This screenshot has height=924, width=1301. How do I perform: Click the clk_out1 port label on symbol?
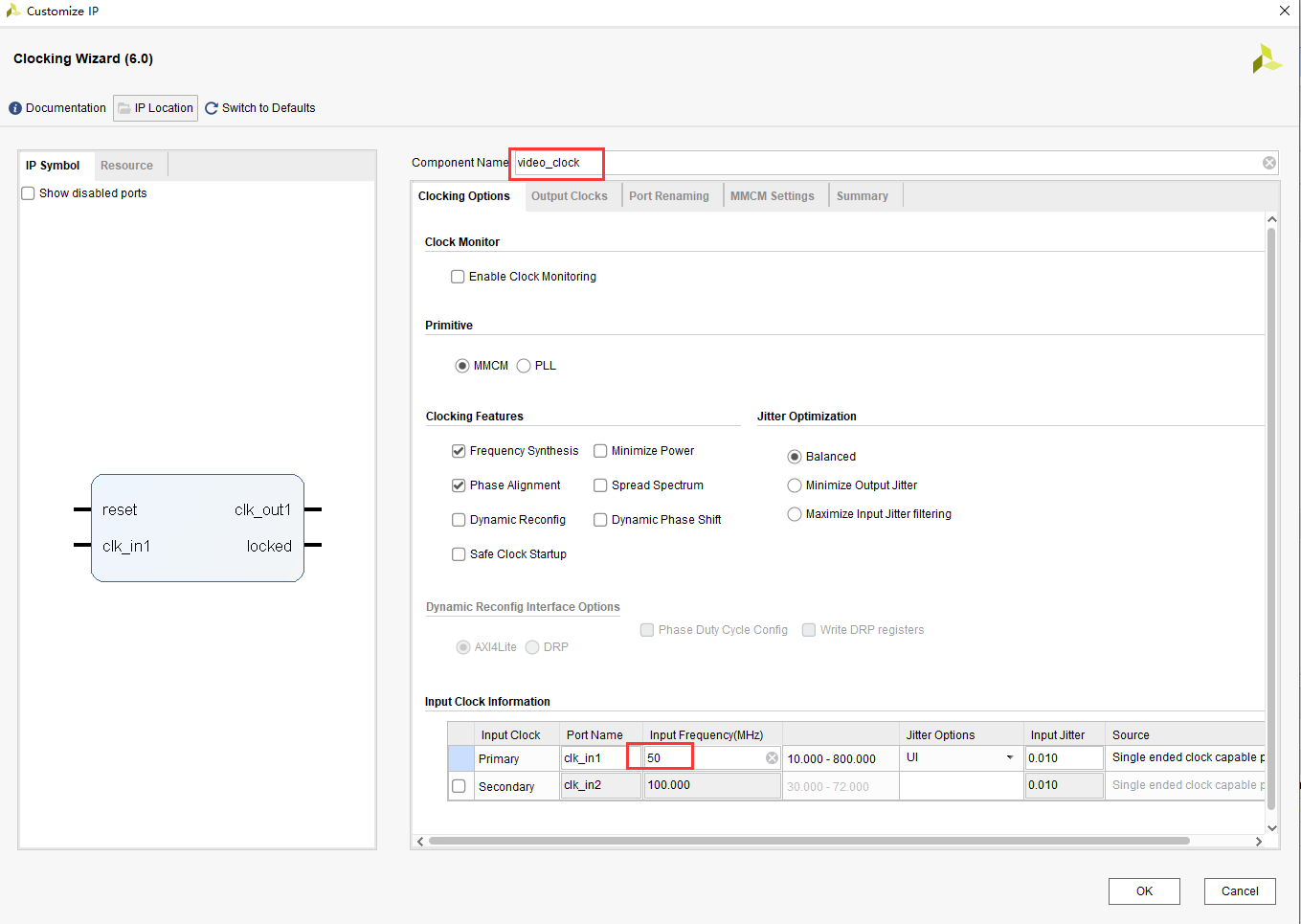pyautogui.click(x=262, y=510)
